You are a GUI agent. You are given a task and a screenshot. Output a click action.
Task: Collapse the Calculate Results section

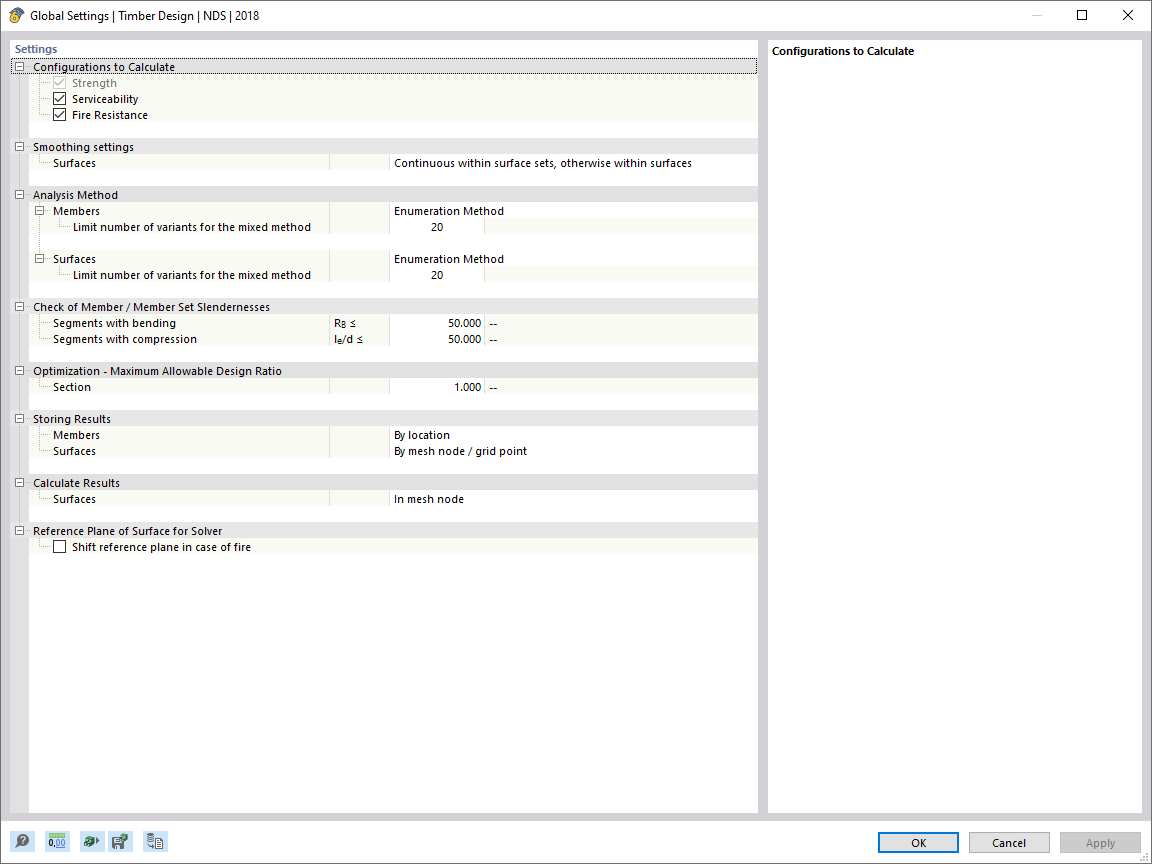pos(20,483)
